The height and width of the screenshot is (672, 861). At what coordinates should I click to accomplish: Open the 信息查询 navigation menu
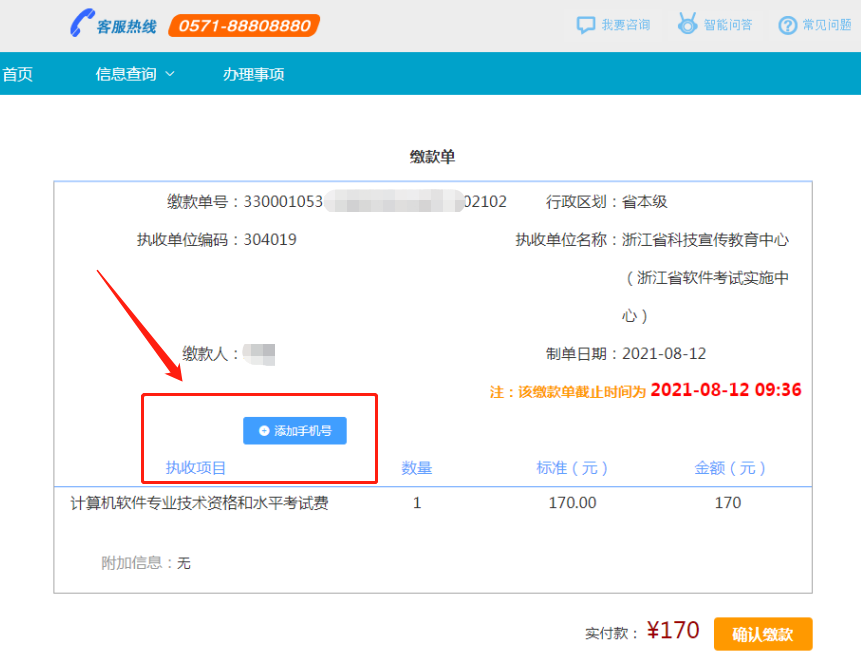(126, 74)
